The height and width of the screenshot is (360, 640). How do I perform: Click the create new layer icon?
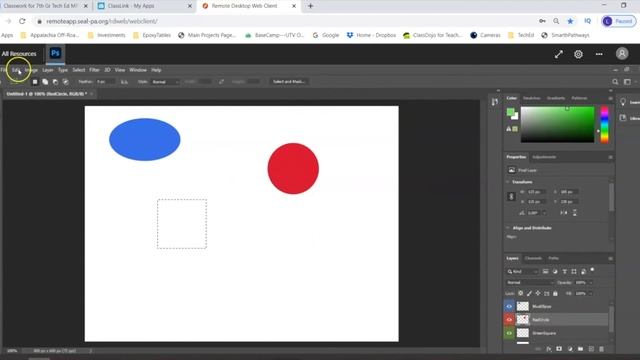click(x=591, y=349)
